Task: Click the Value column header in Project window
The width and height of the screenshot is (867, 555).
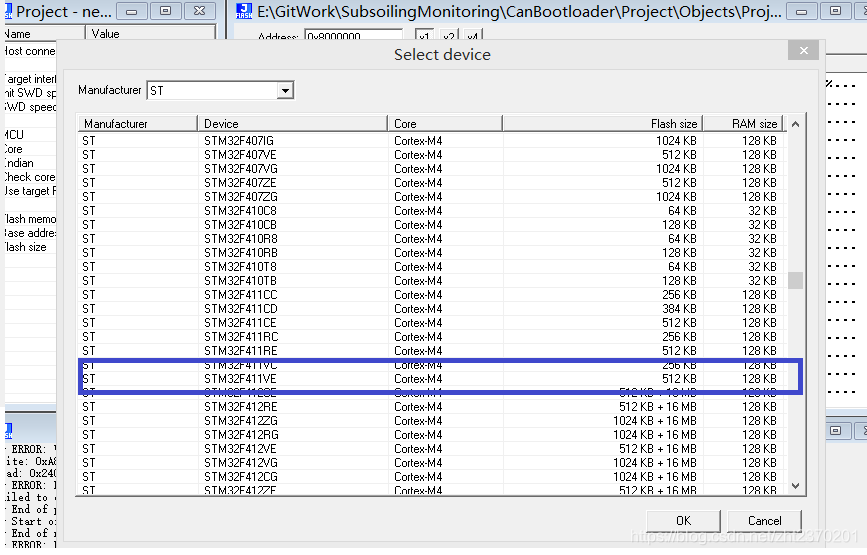Action: [x=150, y=34]
